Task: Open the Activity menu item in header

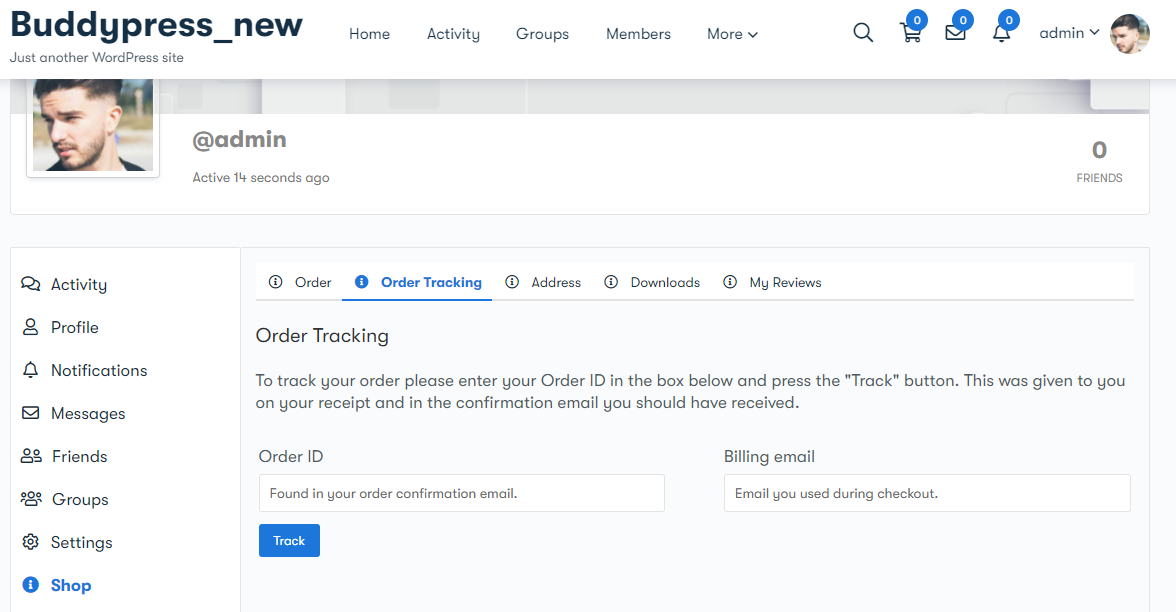Action: [453, 34]
